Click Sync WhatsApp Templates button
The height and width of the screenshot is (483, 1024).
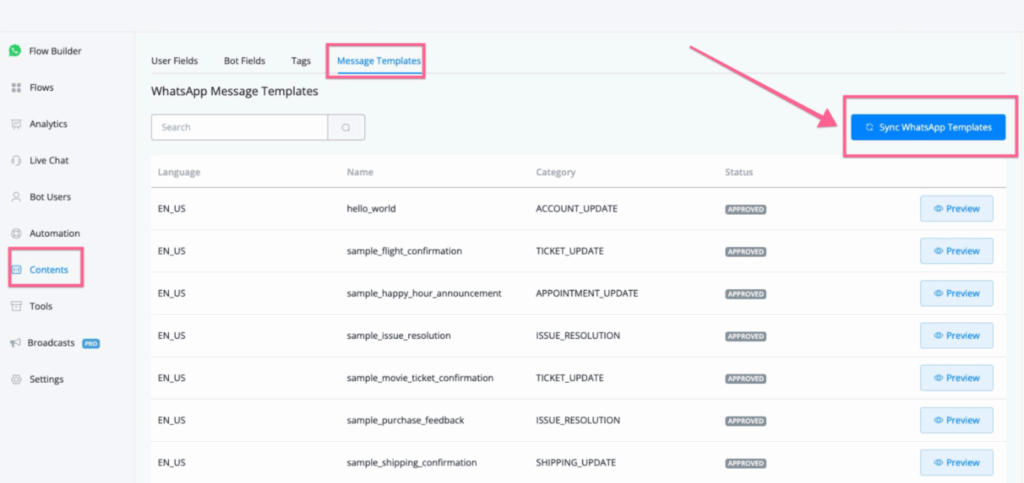coord(928,127)
